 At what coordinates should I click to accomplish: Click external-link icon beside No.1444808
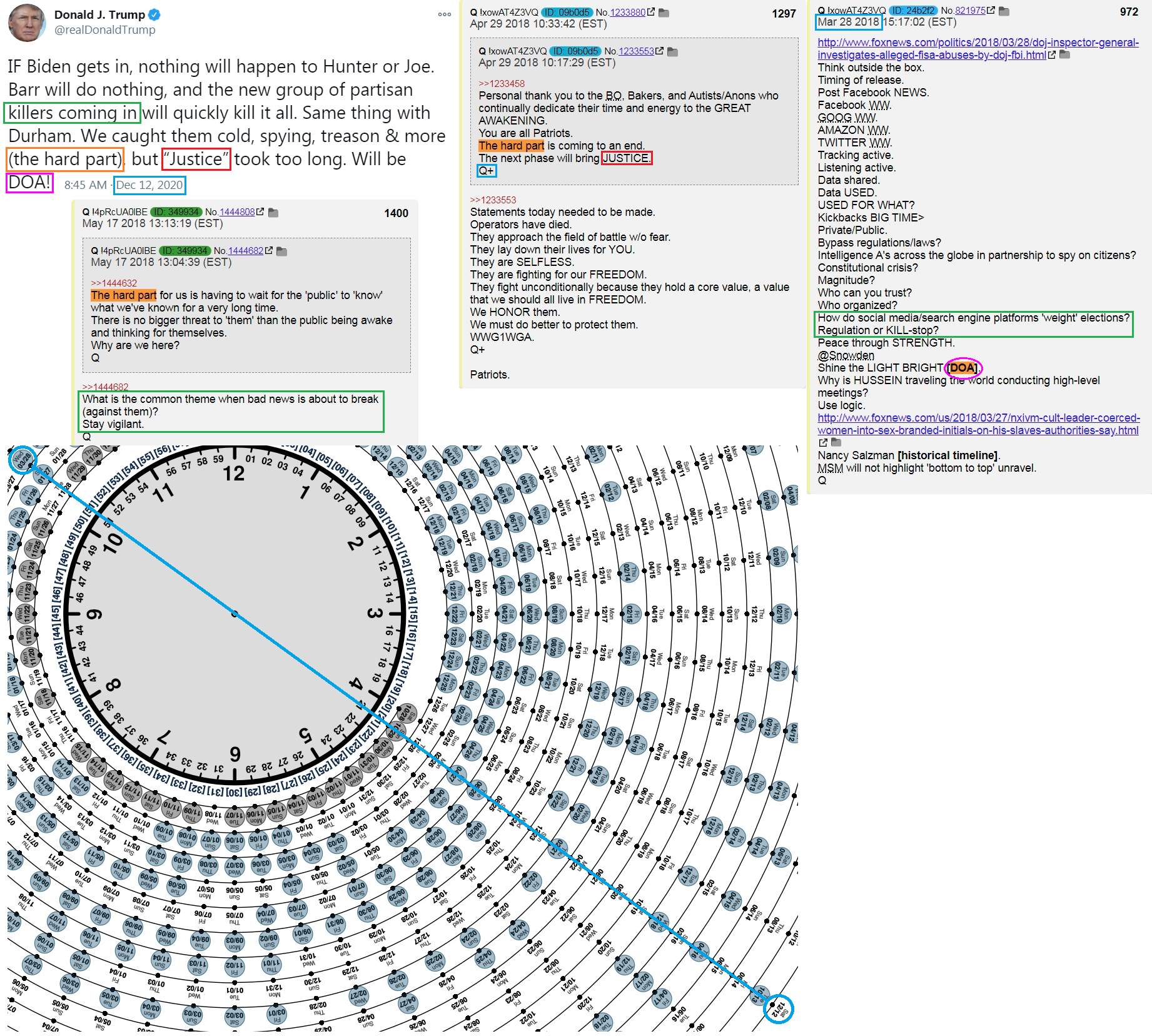pyautogui.click(x=261, y=212)
